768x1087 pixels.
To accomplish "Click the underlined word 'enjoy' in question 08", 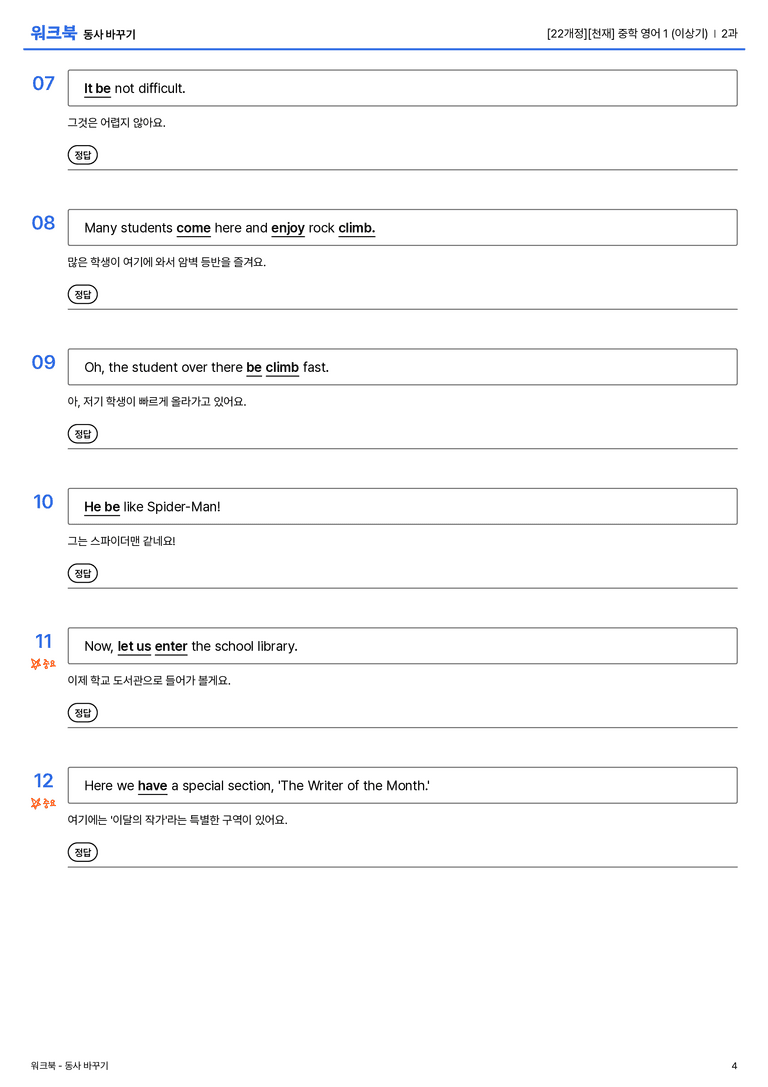I will pos(288,228).
